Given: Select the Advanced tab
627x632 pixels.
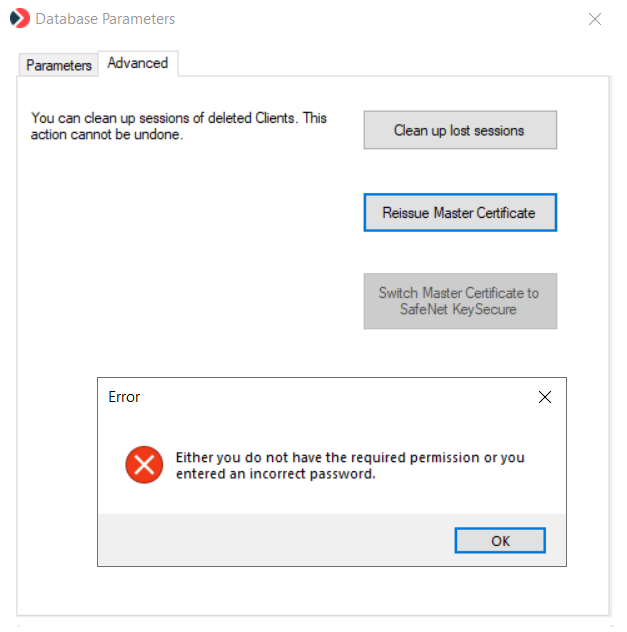Looking at the screenshot, I should tap(138, 63).
